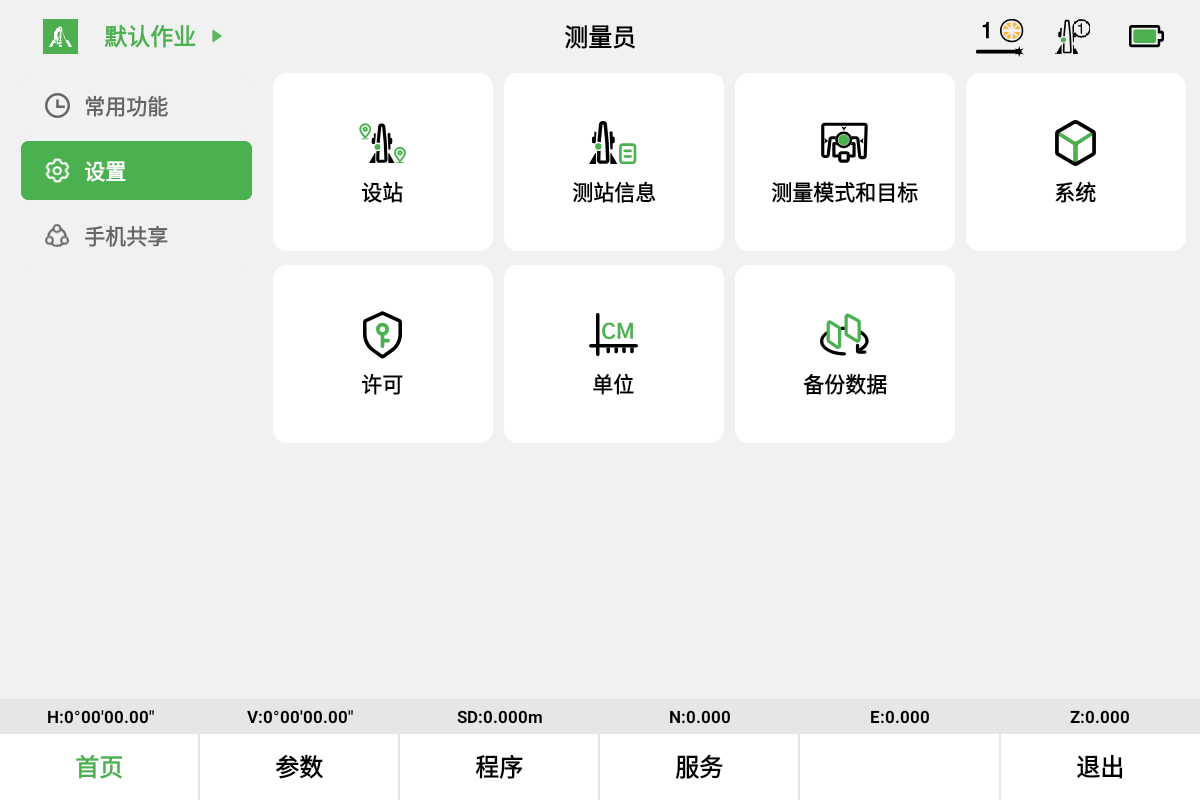
Task: Open the 测站信息 station info icon
Action: [x=613, y=143]
